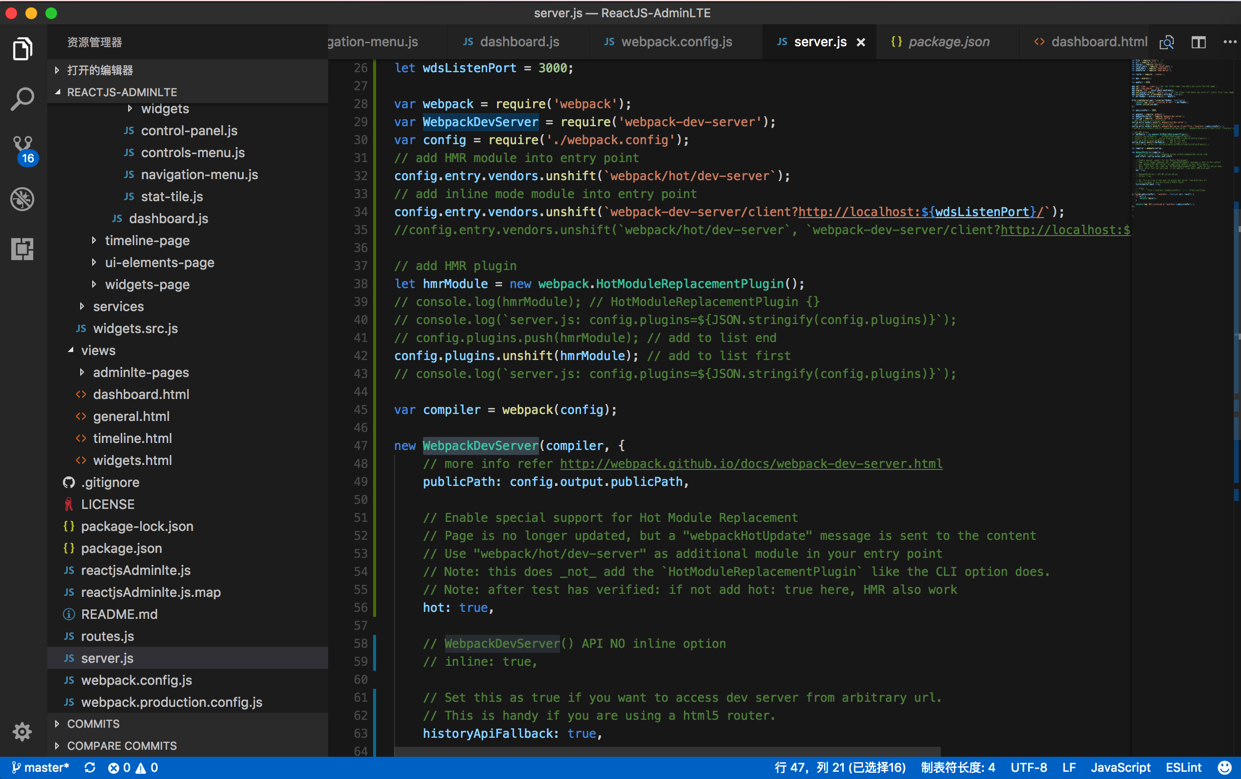Screen dimensions: 1241x779
Task: Click the Manage gear icon
Action: click(22, 732)
